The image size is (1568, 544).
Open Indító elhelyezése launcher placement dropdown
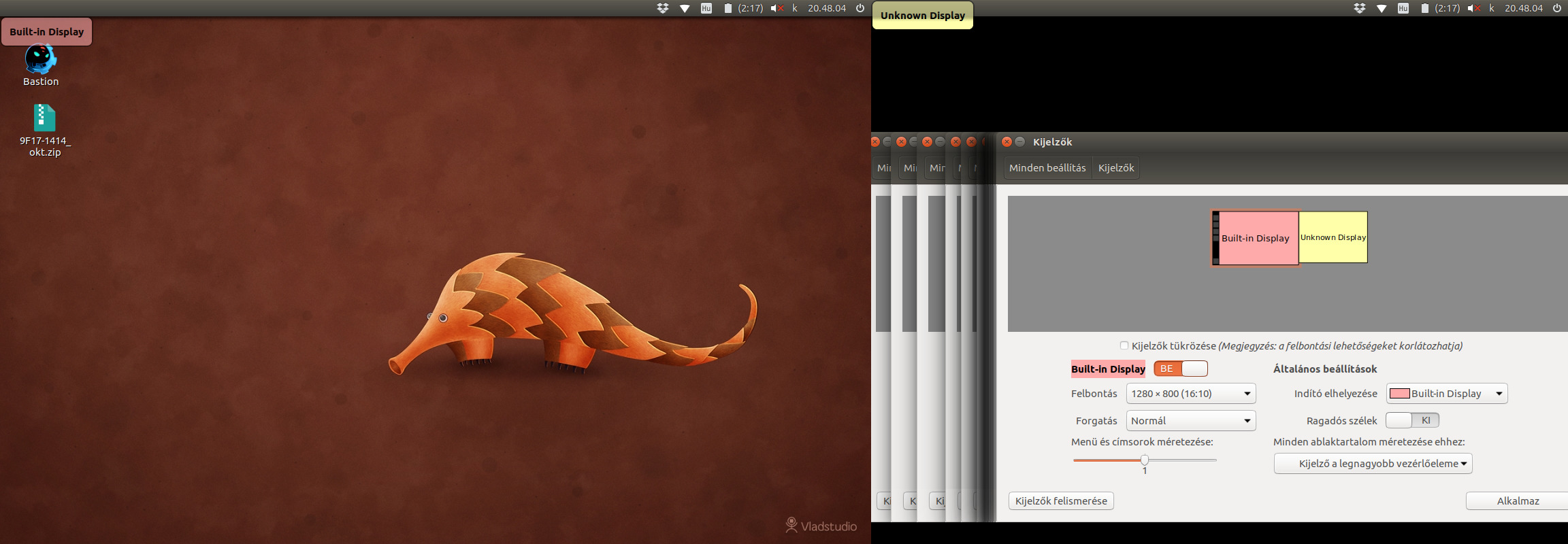[1447, 394]
